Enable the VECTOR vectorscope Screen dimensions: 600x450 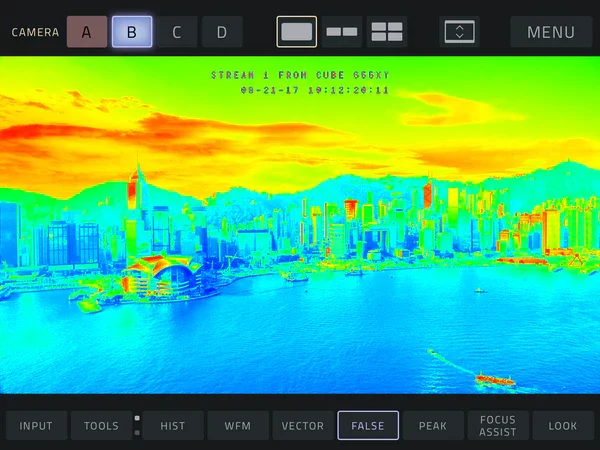(x=303, y=426)
